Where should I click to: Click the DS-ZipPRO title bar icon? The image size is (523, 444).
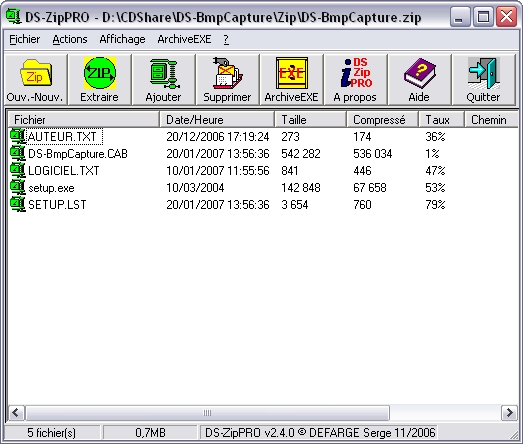[x=13, y=17]
